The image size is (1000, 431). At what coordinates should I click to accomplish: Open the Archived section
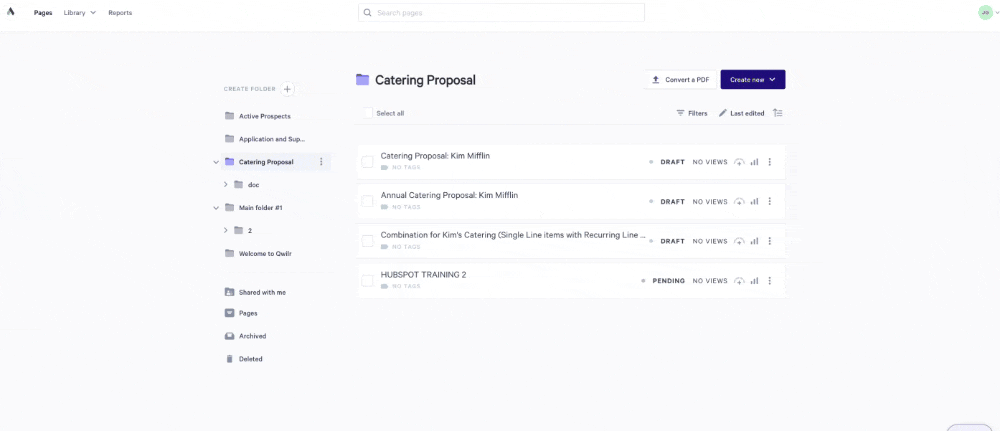point(246,336)
